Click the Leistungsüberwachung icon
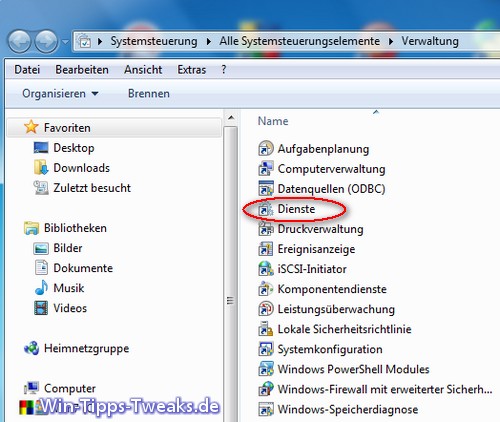 pyautogui.click(x=266, y=309)
